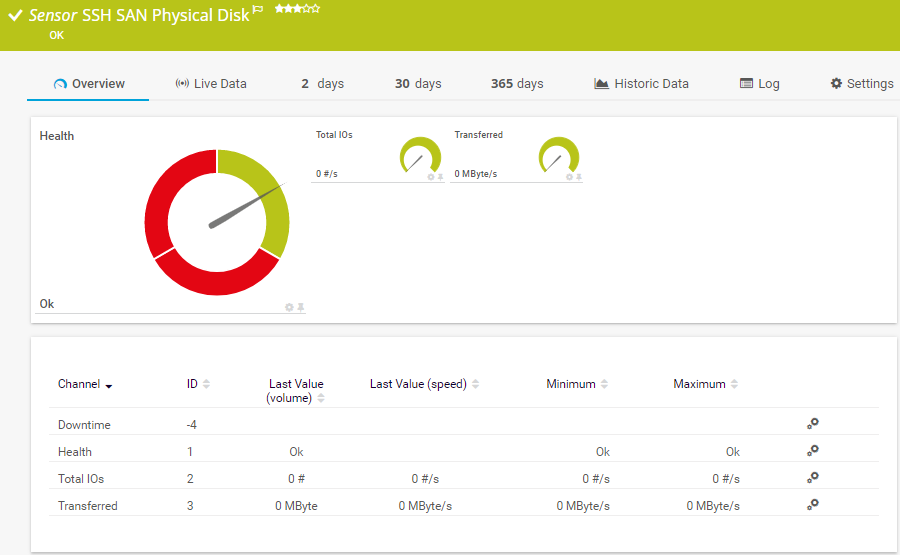Screen dimensions: 900x555
Task: Open channel settings for Downtime row
Action: (813, 424)
